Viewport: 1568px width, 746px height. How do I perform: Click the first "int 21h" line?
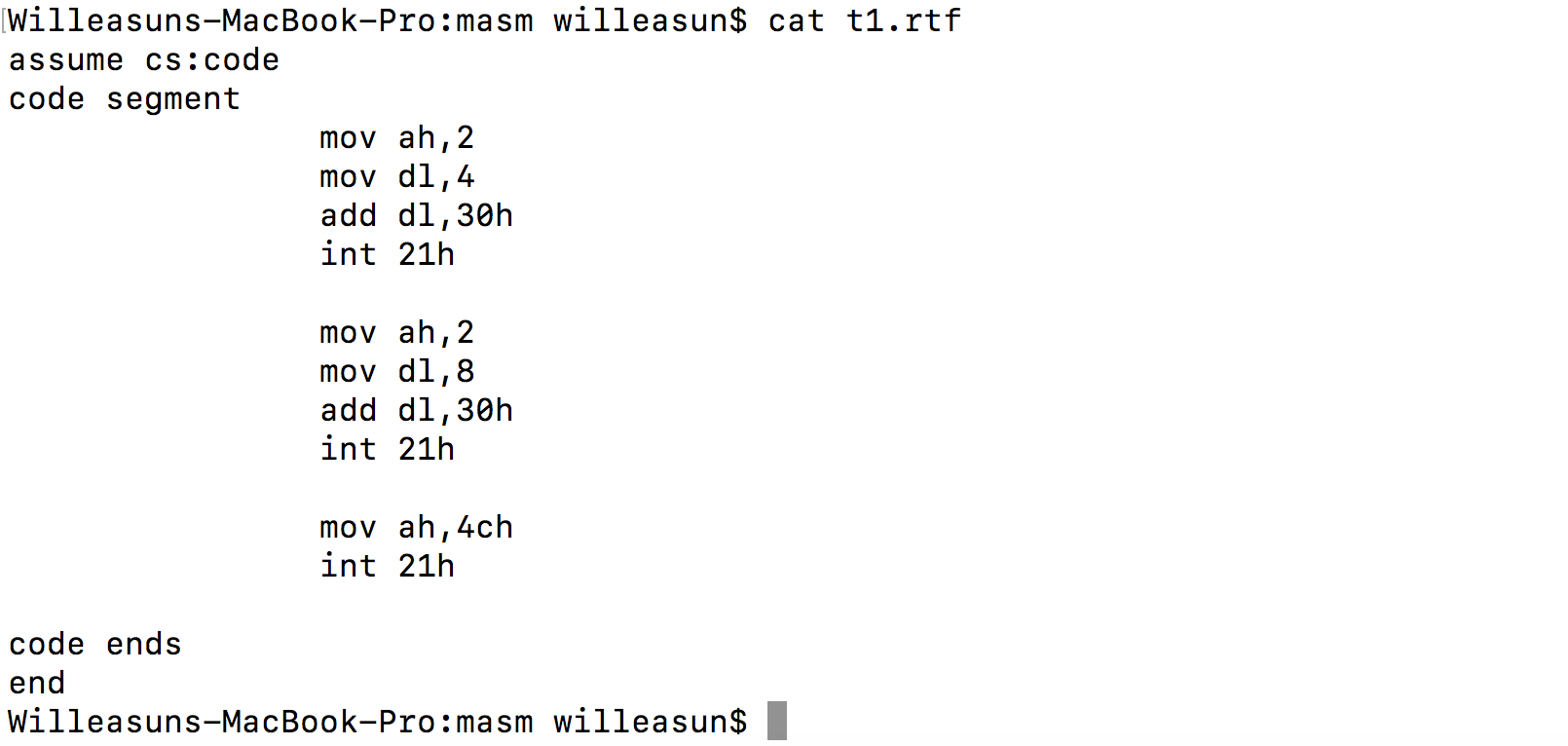tap(387, 255)
